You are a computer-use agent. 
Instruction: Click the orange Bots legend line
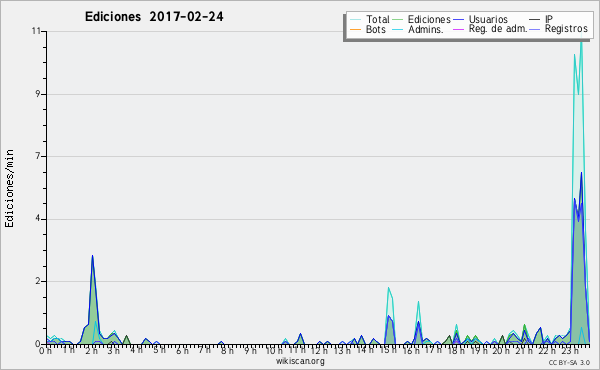tap(355, 29)
